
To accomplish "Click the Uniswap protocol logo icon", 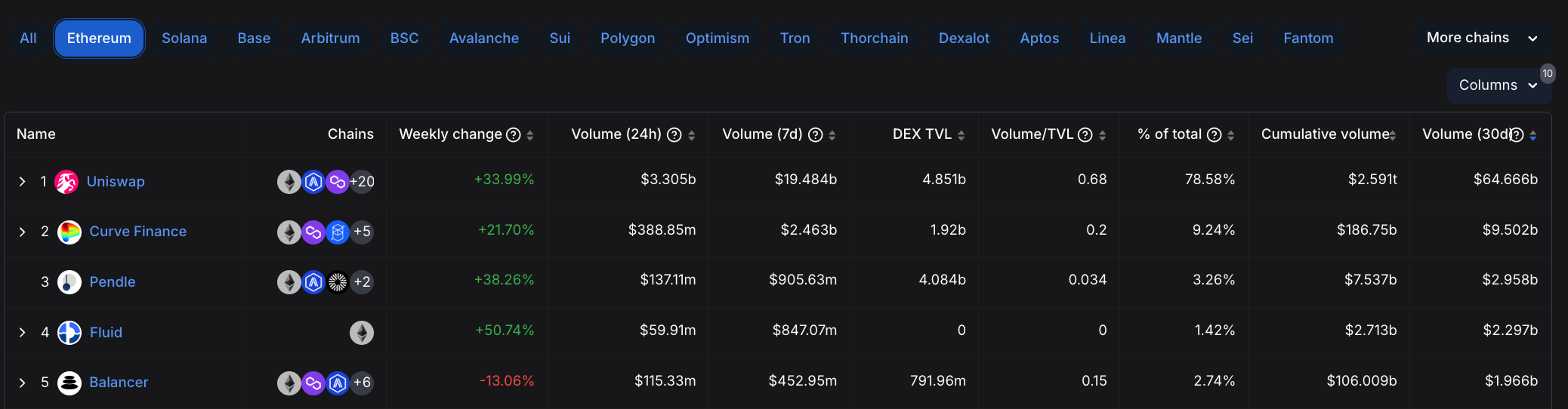I will 66,182.
